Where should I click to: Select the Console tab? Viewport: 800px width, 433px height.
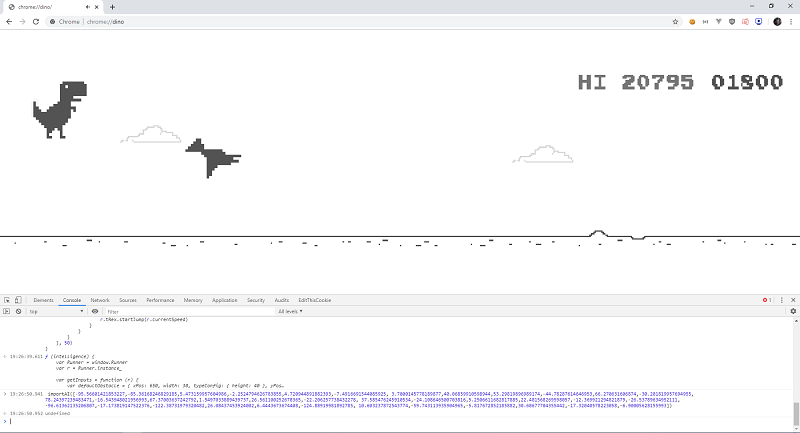coord(72,300)
